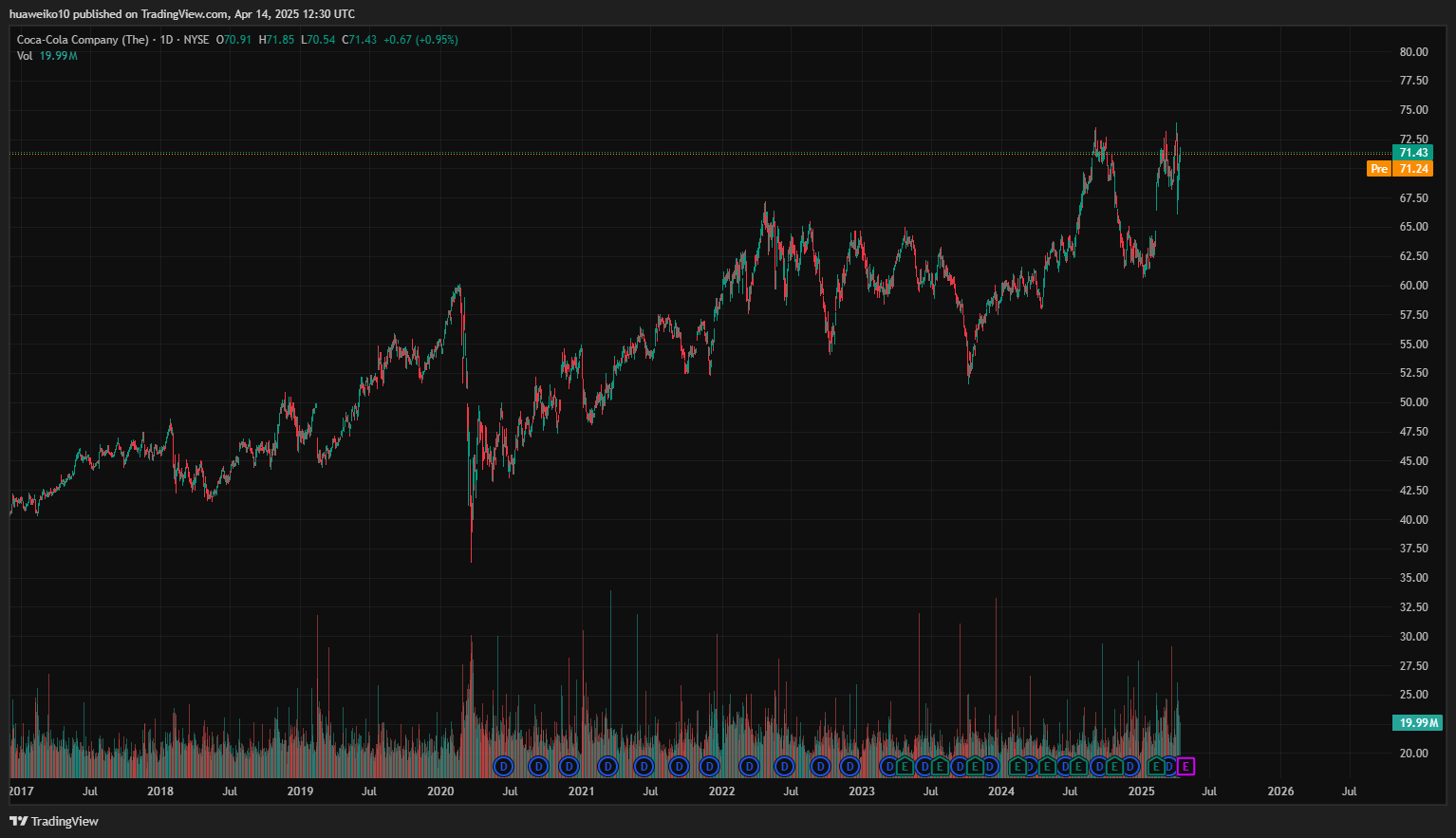Open the dividend D marker just before Jul 2021

[x=644, y=766]
